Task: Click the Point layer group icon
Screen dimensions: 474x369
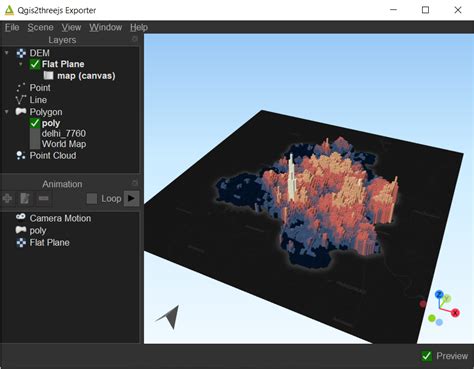Action: tap(21, 88)
